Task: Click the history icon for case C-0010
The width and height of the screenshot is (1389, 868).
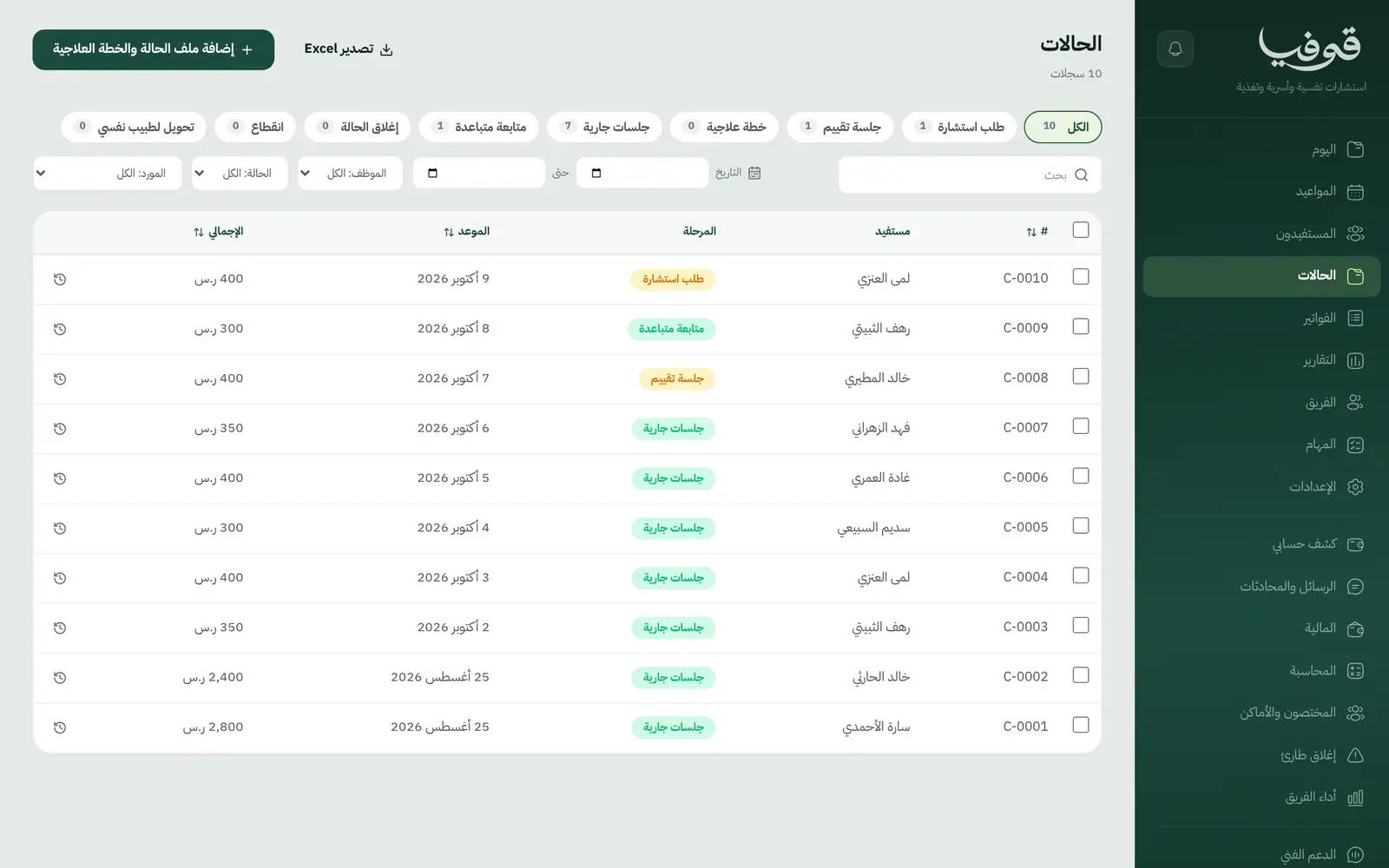Action: [60, 279]
